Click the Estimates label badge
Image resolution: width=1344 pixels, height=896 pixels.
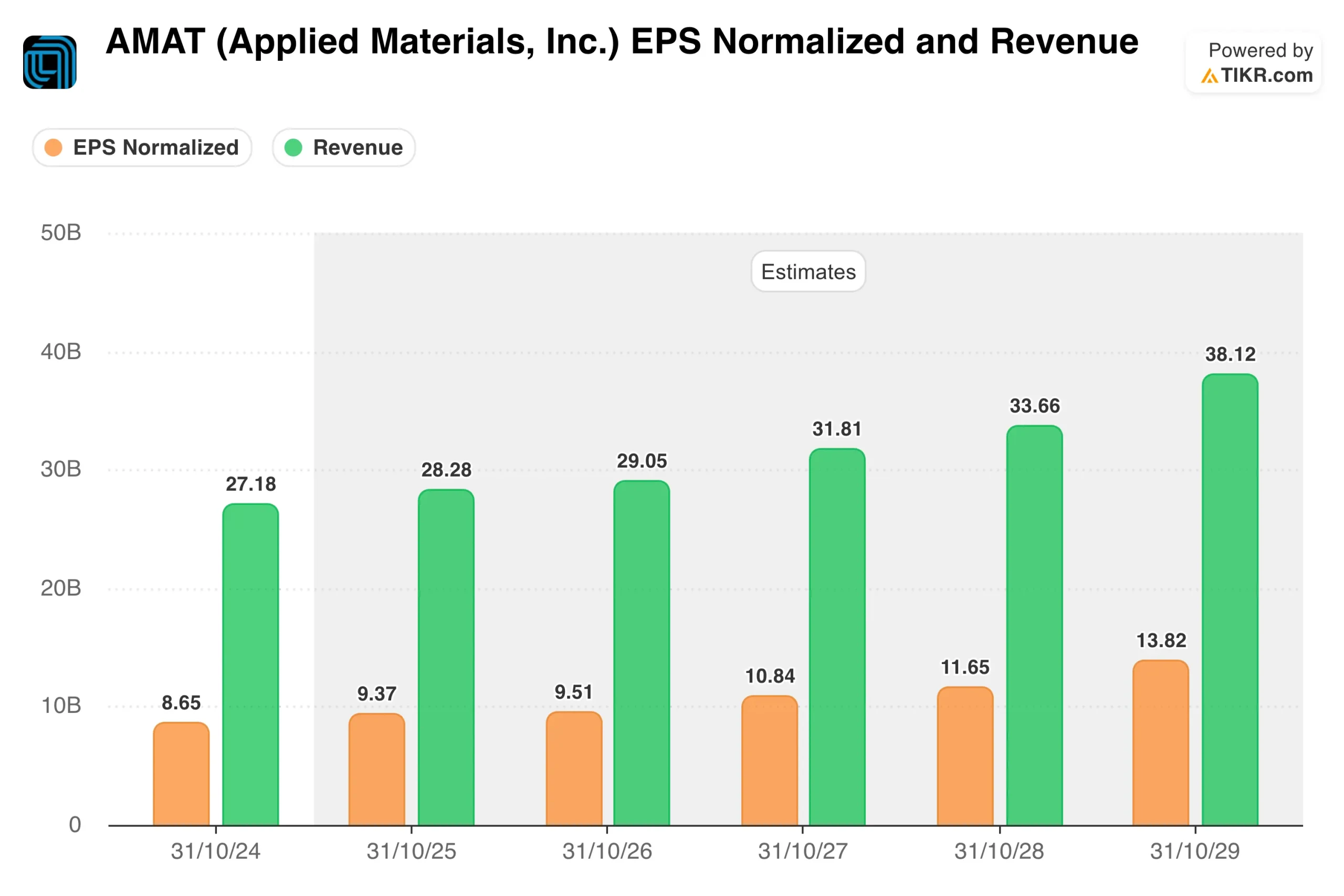coord(808,271)
